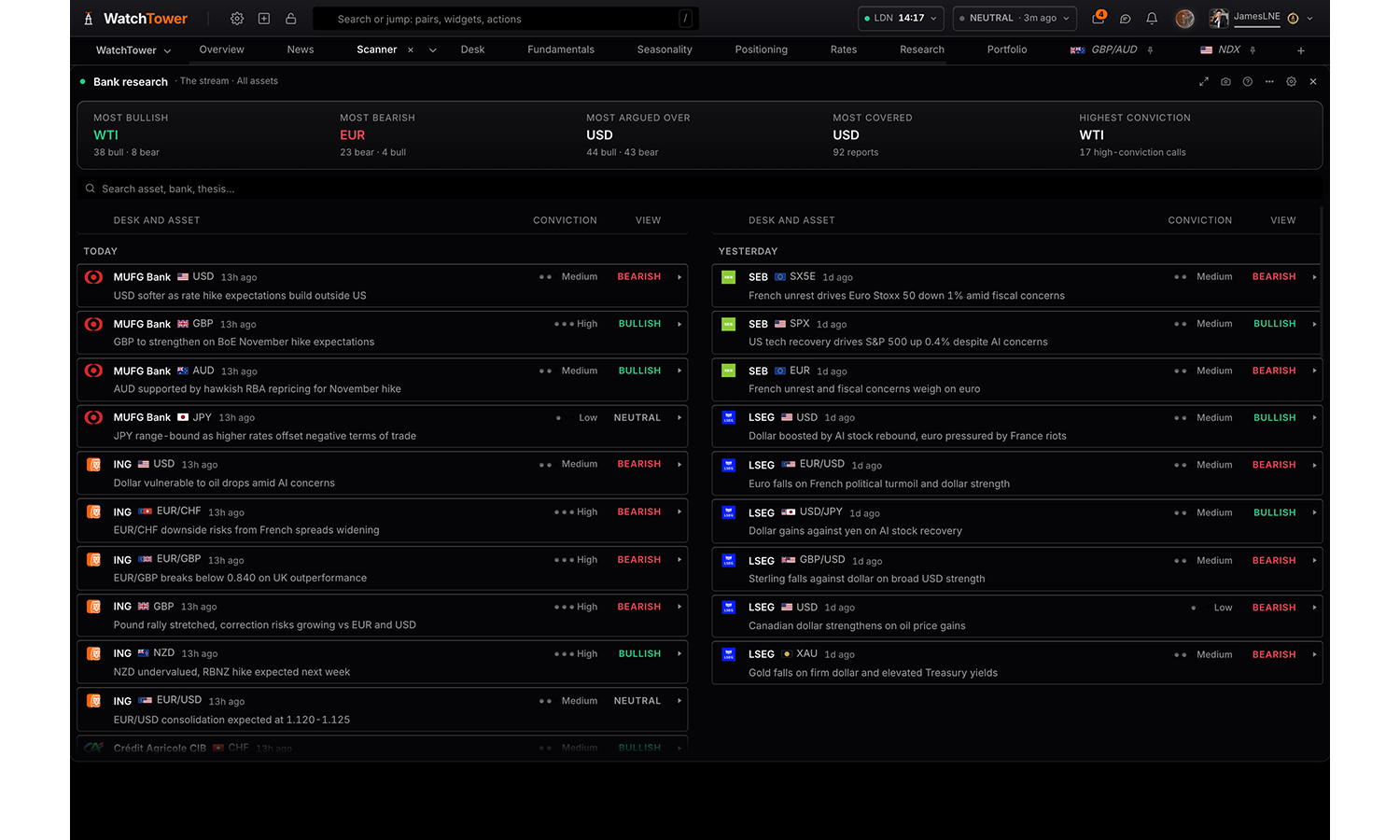1400x840 pixels.
Task: Switch to the Portfolio tab
Action: (1007, 50)
